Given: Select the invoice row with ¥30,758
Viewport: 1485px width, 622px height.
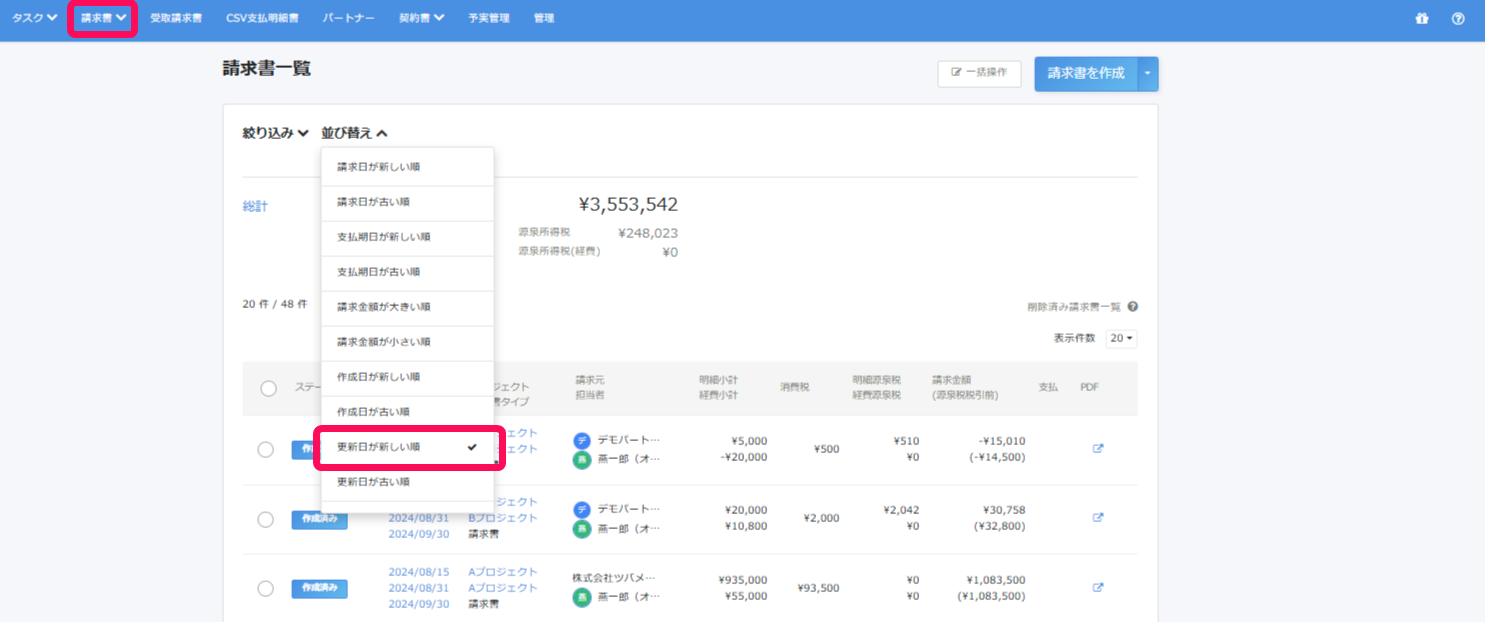Looking at the screenshot, I should pos(265,519).
